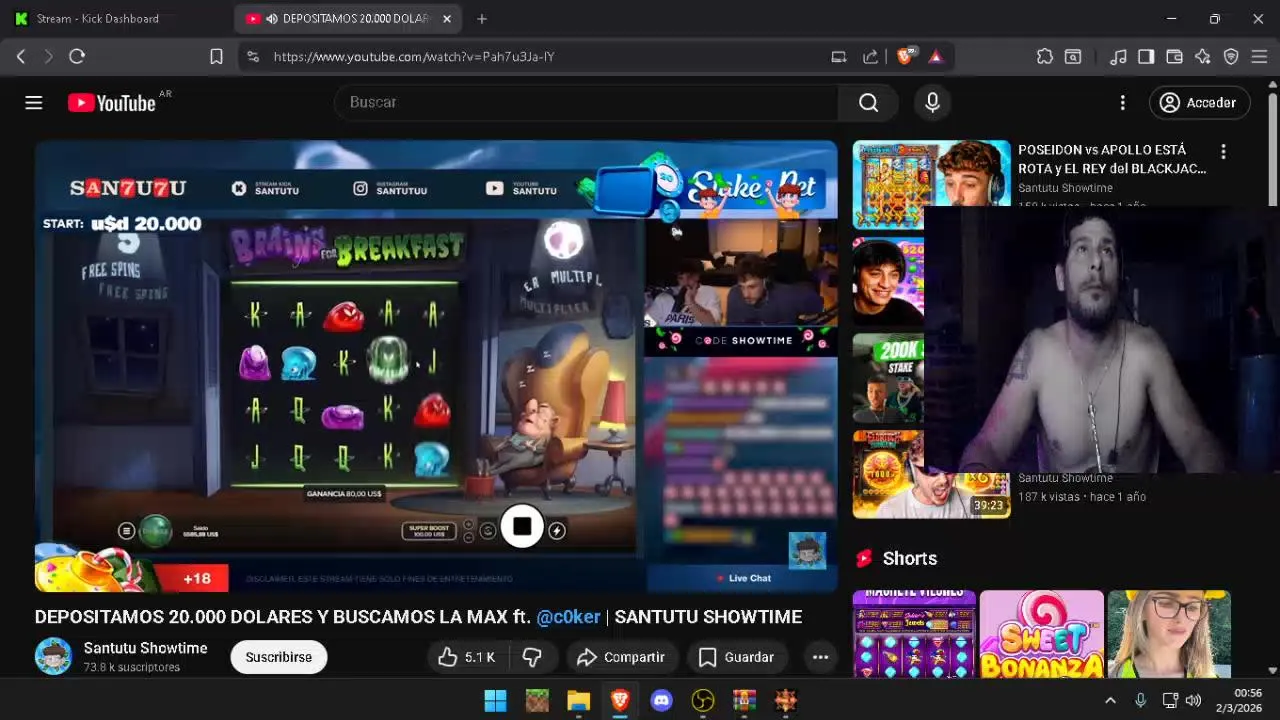Open YouTube settings three-dot menu
The image size is (1280, 720).
click(x=1122, y=103)
